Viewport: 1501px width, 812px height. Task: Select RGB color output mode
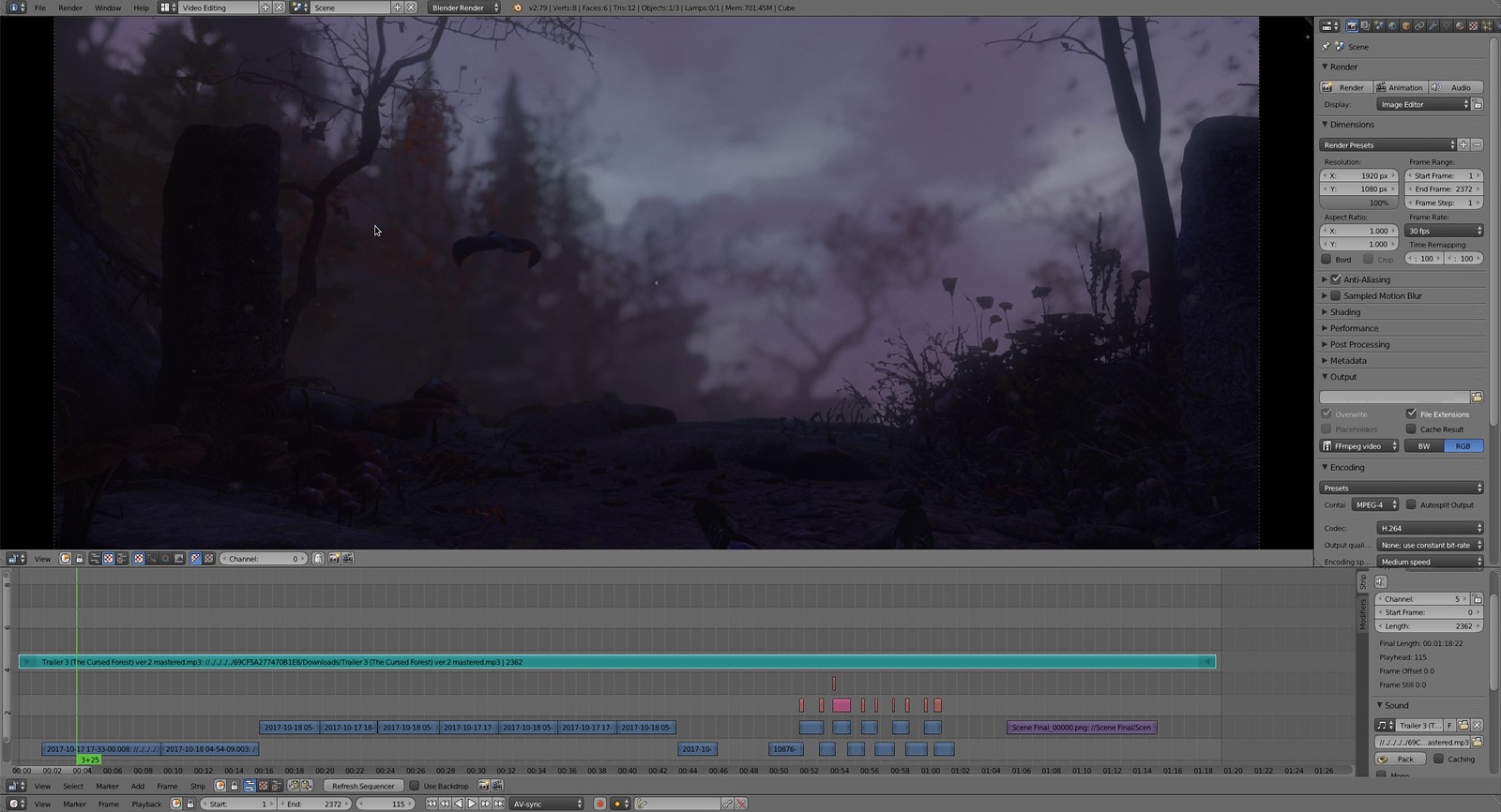pos(1463,446)
